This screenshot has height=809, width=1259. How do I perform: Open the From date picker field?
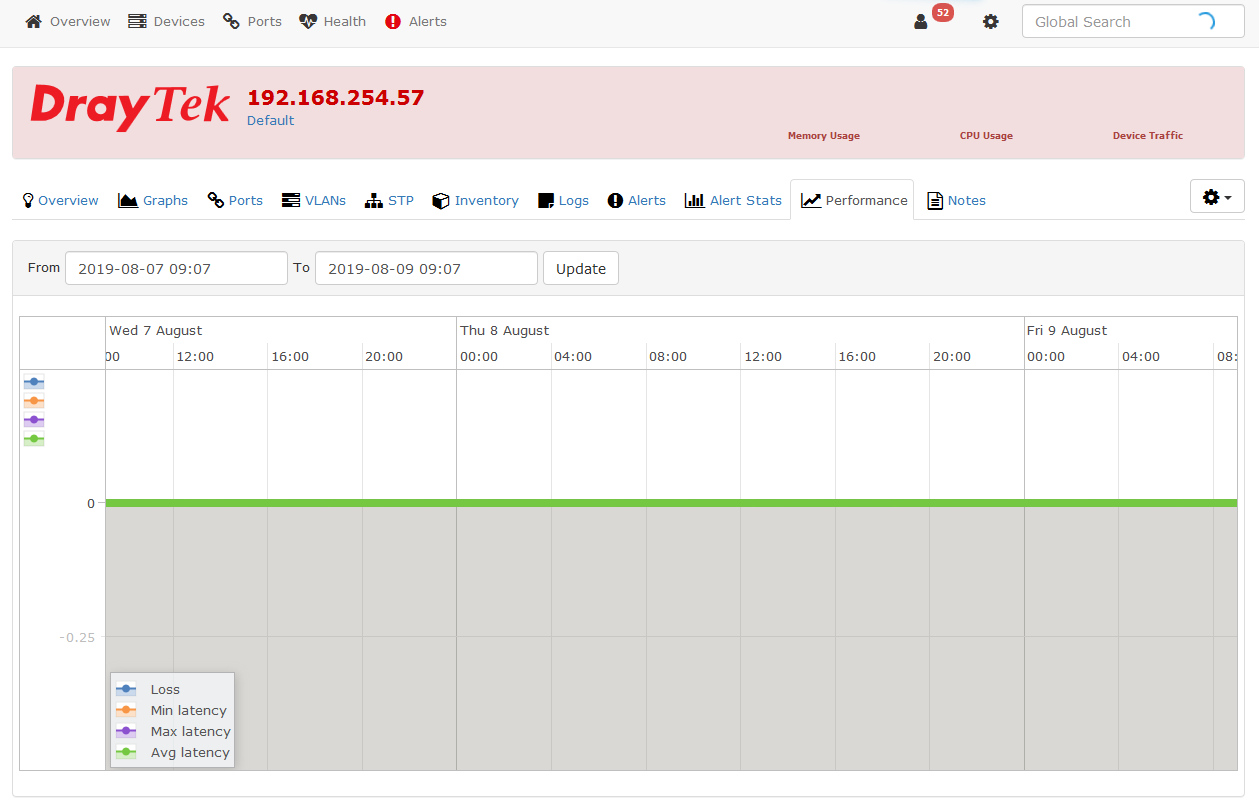tap(176, 268)
